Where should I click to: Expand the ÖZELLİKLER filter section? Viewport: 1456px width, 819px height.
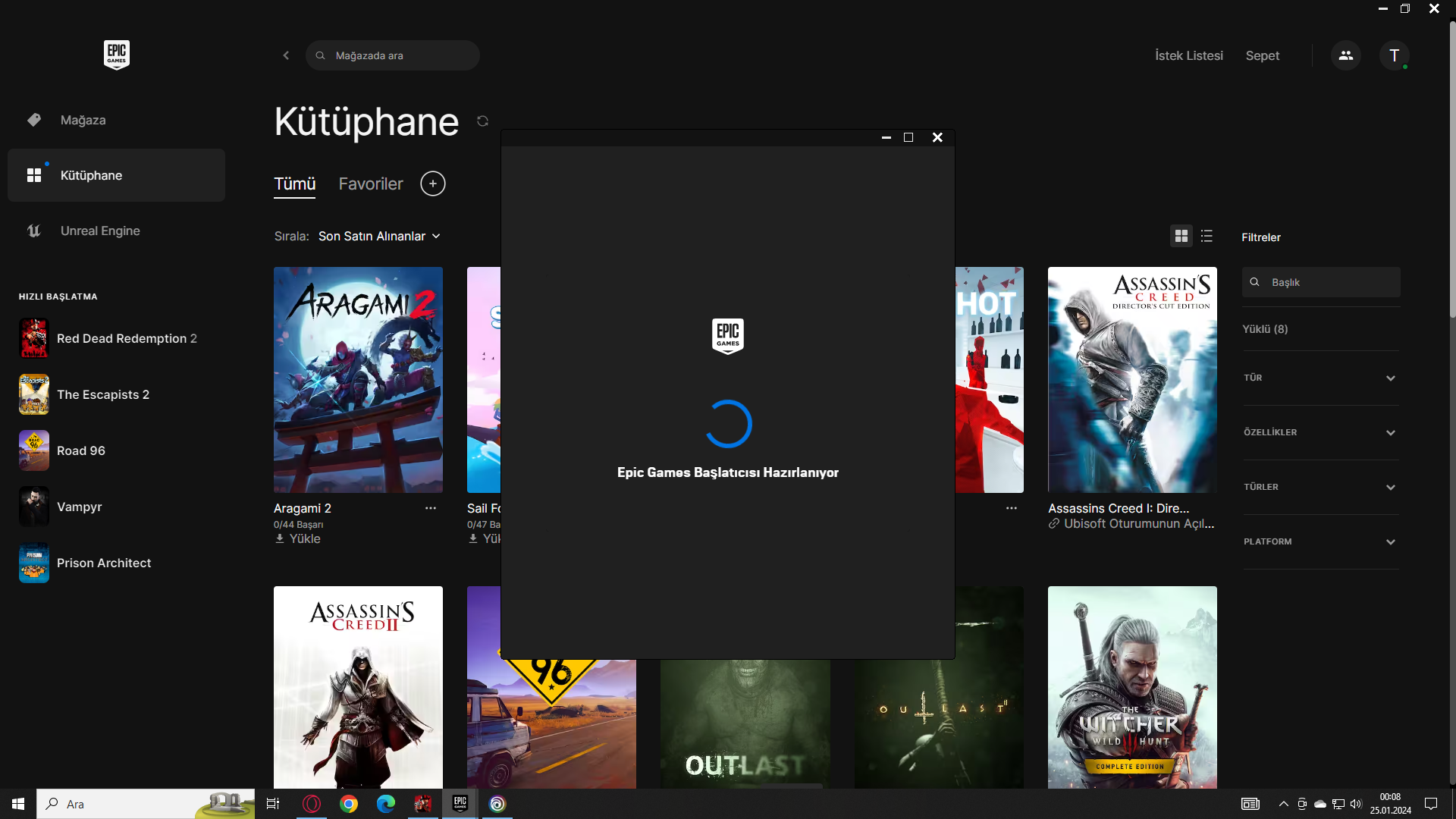[x=1320, y=432]
